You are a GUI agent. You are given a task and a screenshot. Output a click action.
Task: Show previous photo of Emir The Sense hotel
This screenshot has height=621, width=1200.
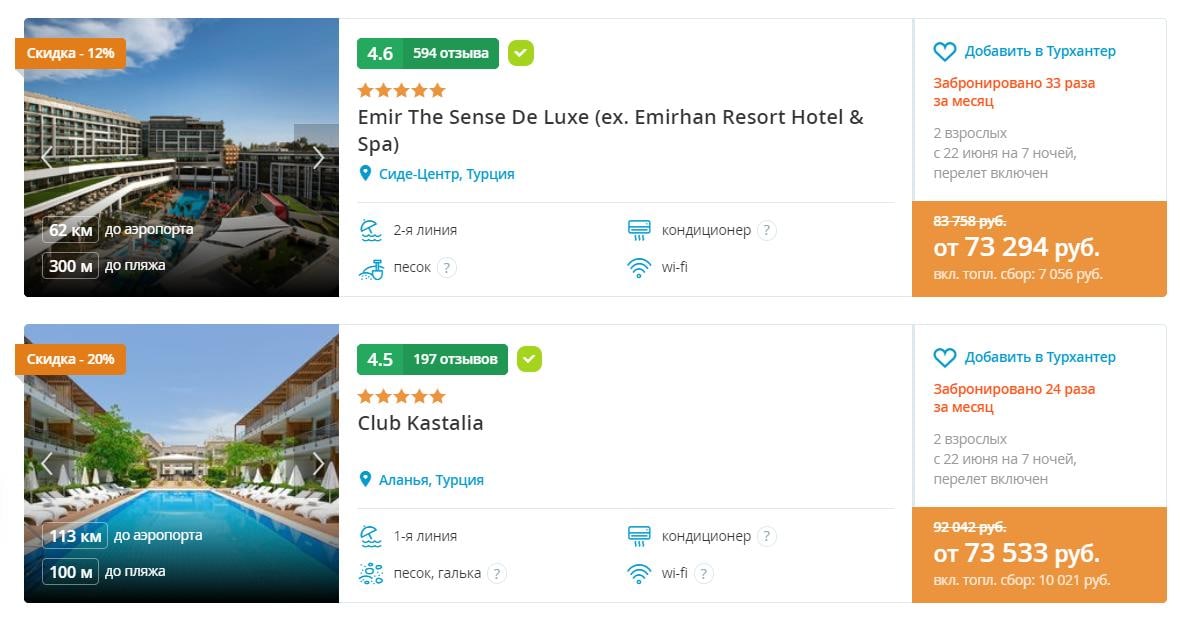point(46,157)
